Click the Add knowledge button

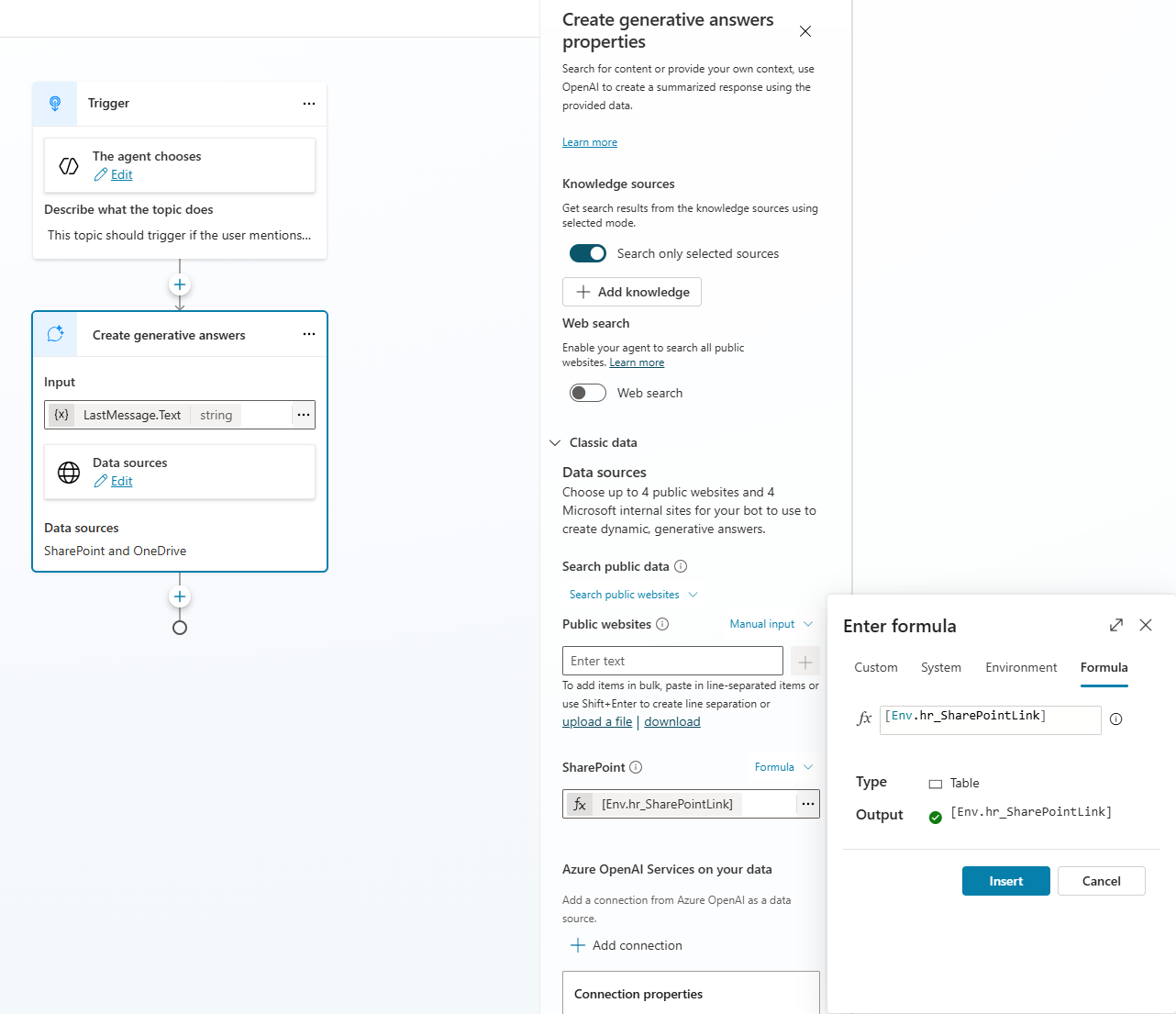[632, 292]
